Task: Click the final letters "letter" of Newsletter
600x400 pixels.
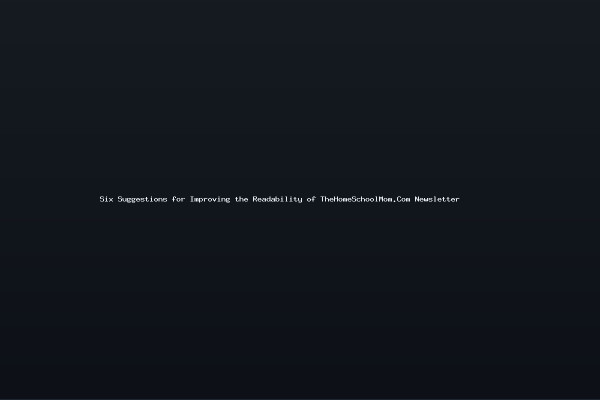Action: tap(446, 199)
